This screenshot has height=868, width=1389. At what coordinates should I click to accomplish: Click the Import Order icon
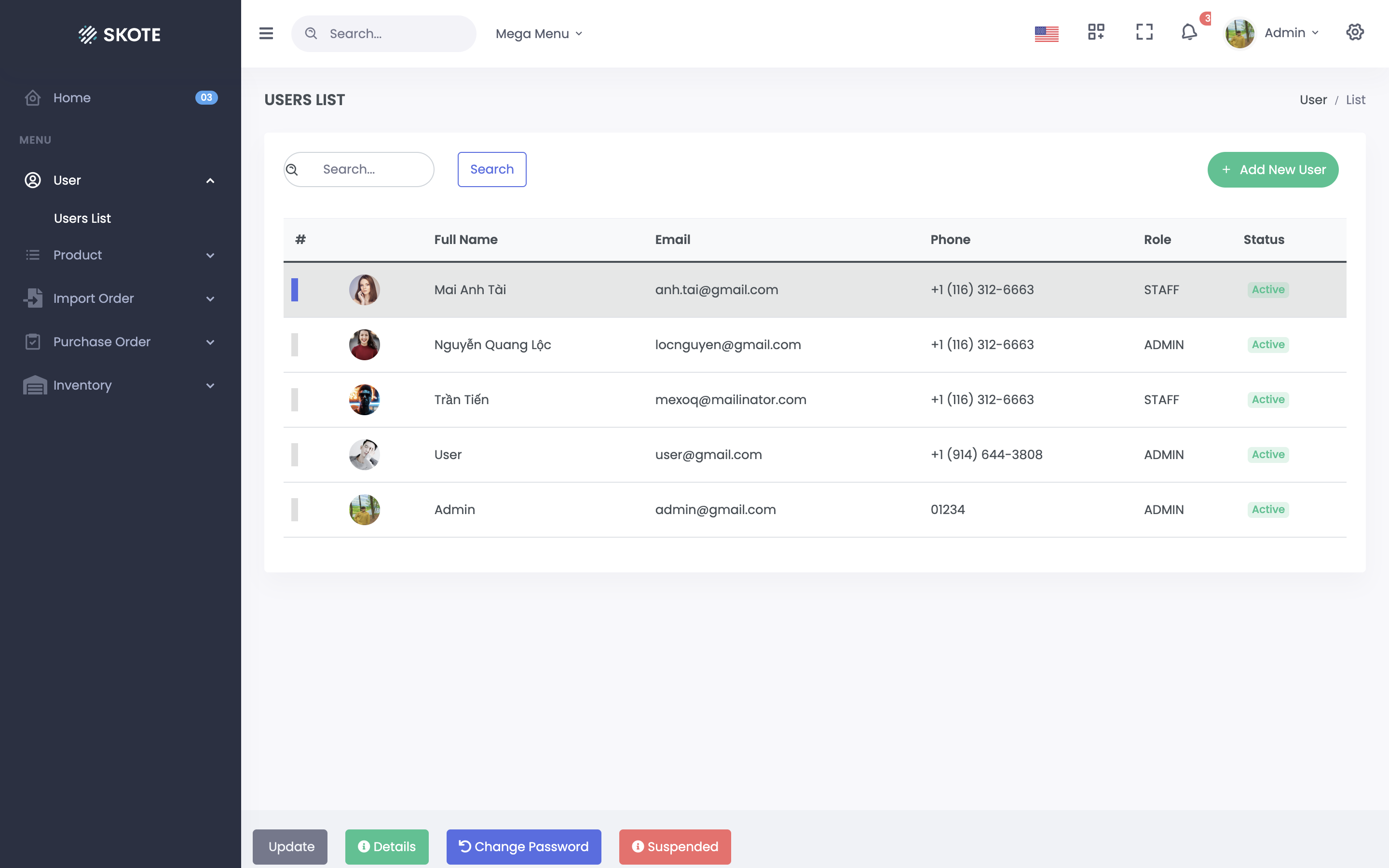coord(33,298)
